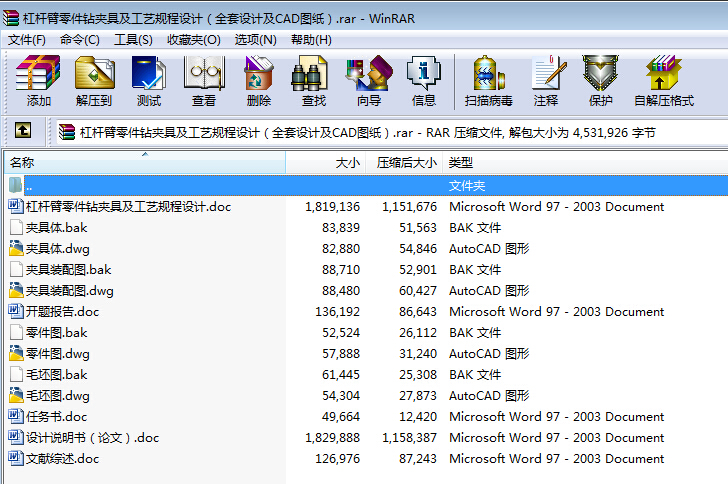Click the RAR archive icon in address bar

pos(67,133)
